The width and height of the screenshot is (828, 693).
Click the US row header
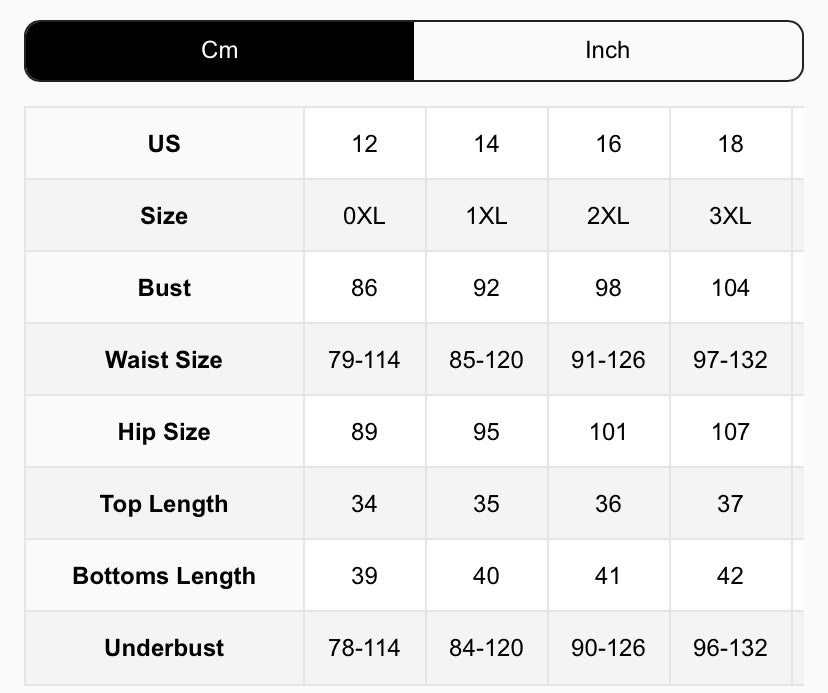click(163, 143)
